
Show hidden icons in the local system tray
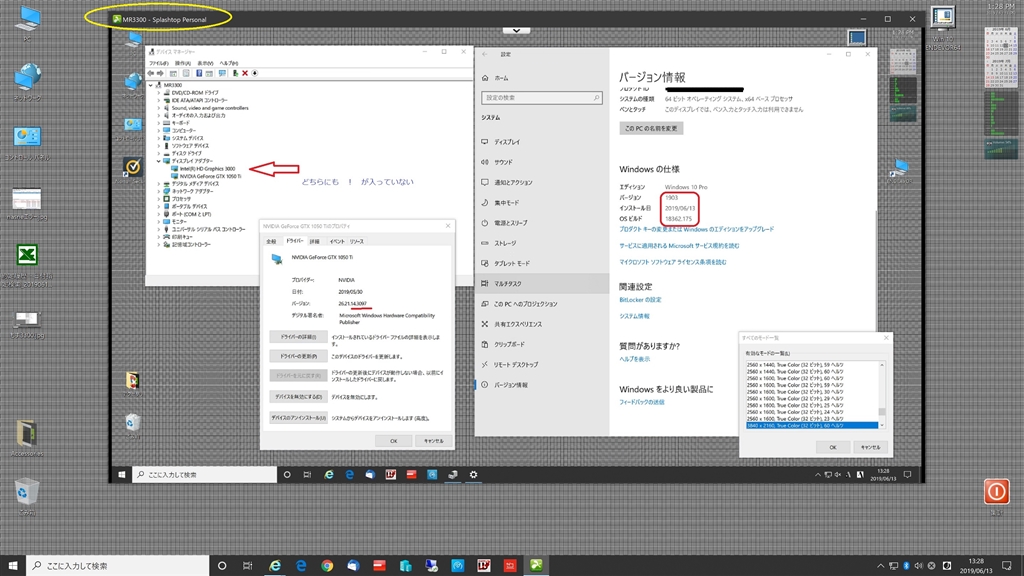[880, 566]
